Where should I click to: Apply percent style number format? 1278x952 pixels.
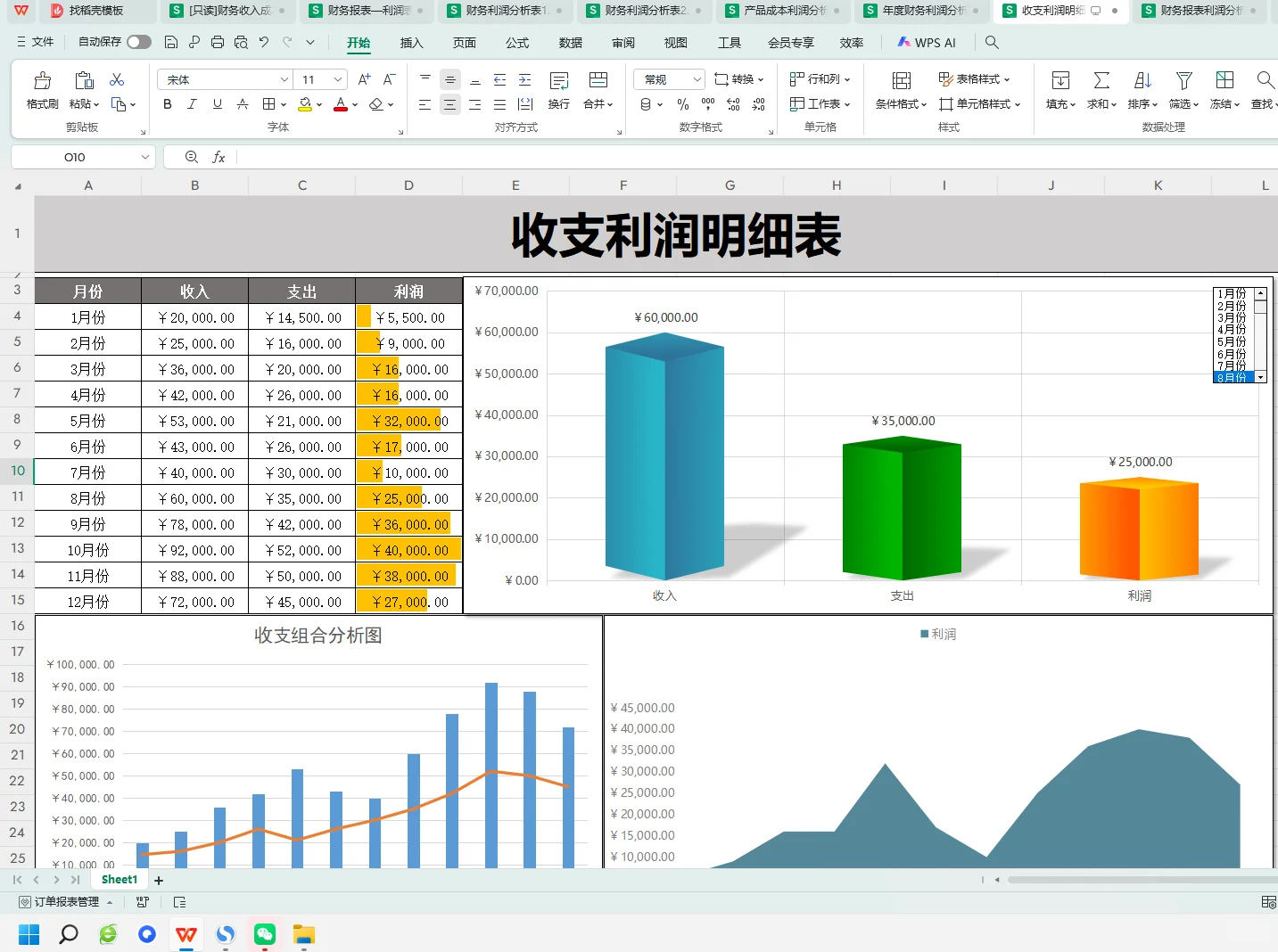tap(683, 104)
